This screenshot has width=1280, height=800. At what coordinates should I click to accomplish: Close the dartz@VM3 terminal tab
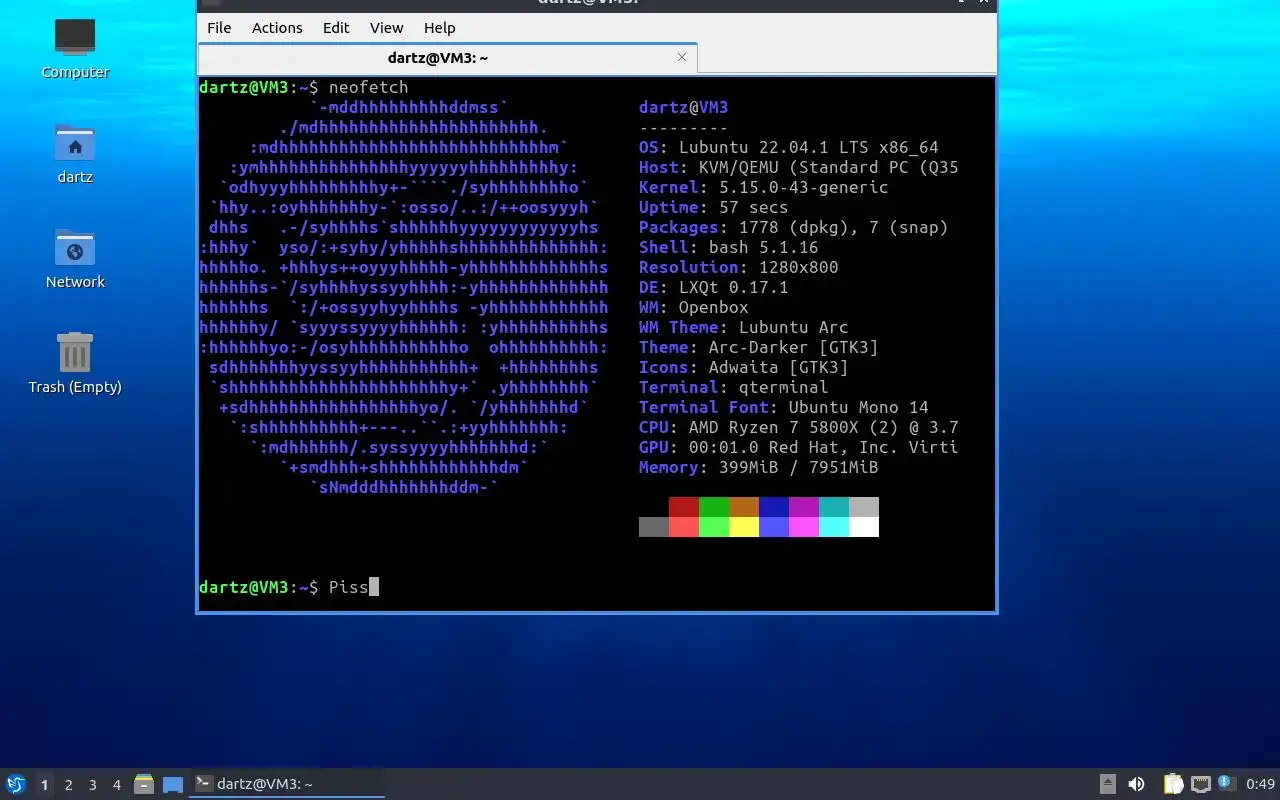click(x=682, y=57)
